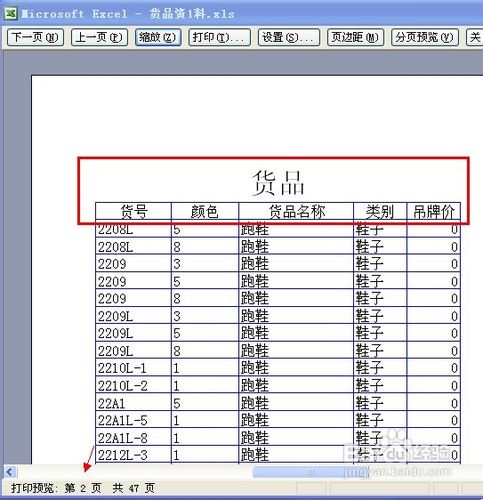Click the horizontal scrollbar thumb
This screenshot has width=483, height=500.
pos(311,472)
